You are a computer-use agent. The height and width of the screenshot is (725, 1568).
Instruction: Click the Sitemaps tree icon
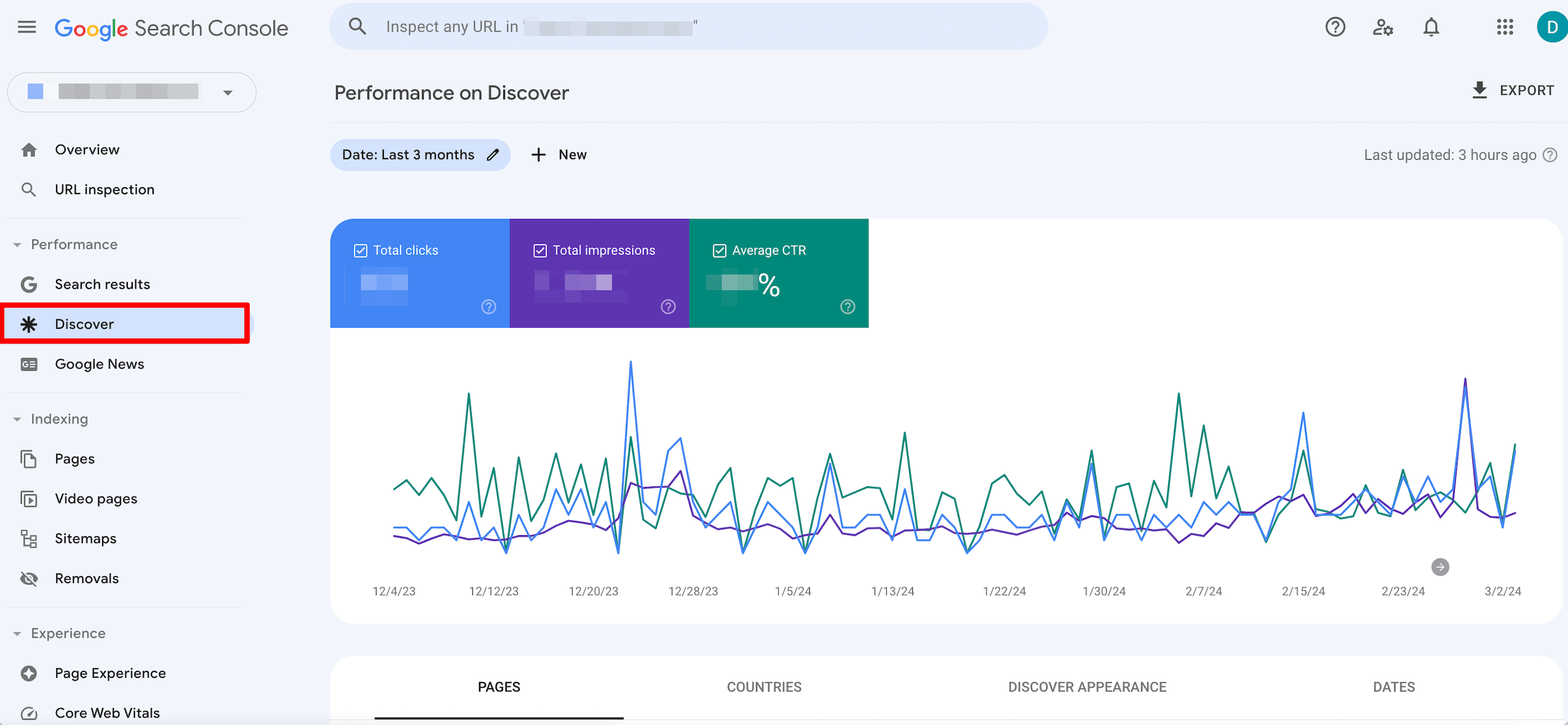[29, 538]
